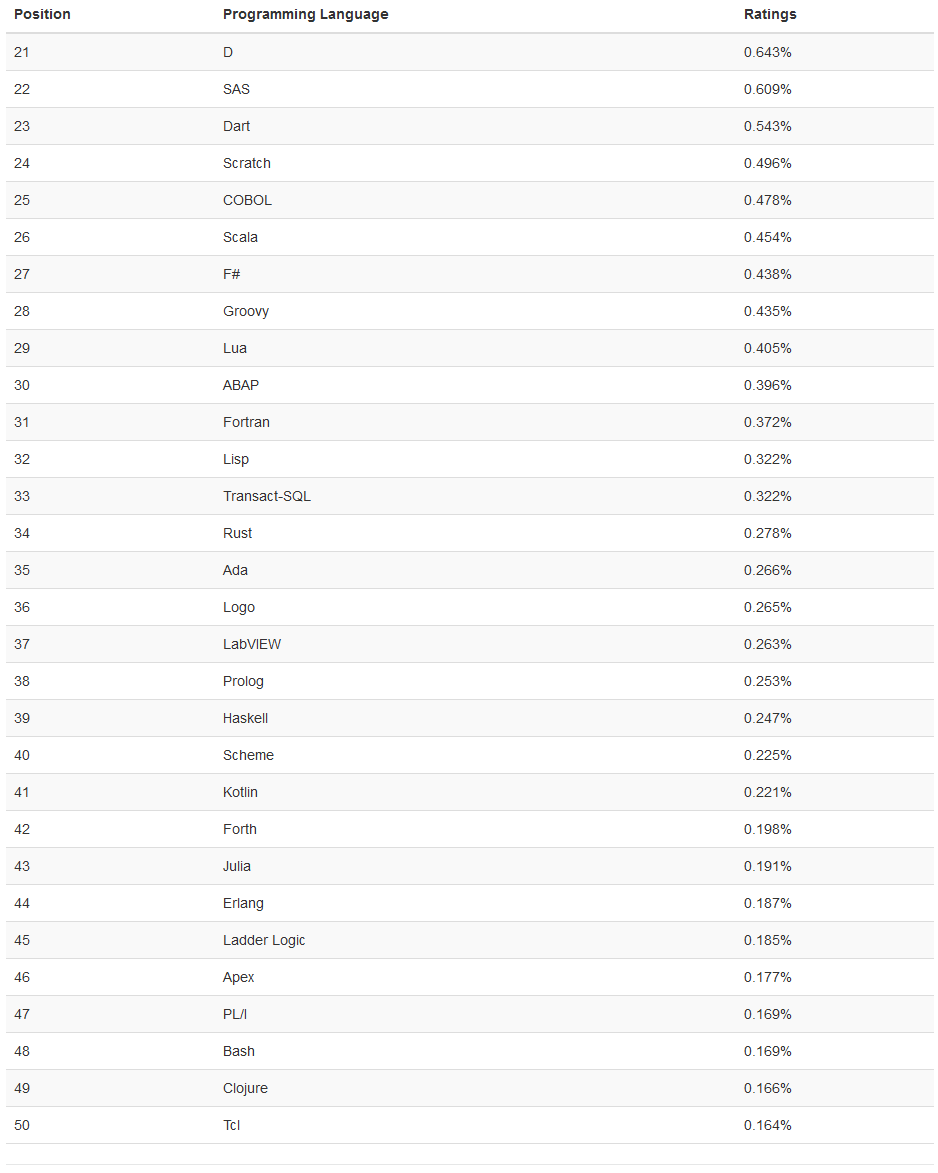Click the Ratings column header
Screen dimensions: 938x1173
coord(770,14)
